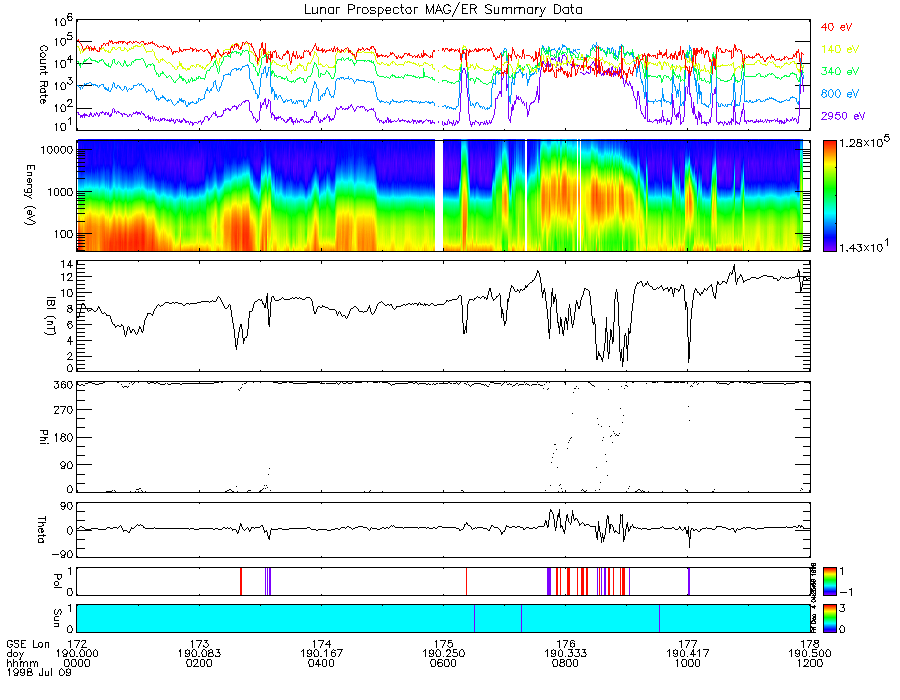This screenshot has height=700, width=900.
Task: Click the time tick '1000'
Action: tap(688, 663)
